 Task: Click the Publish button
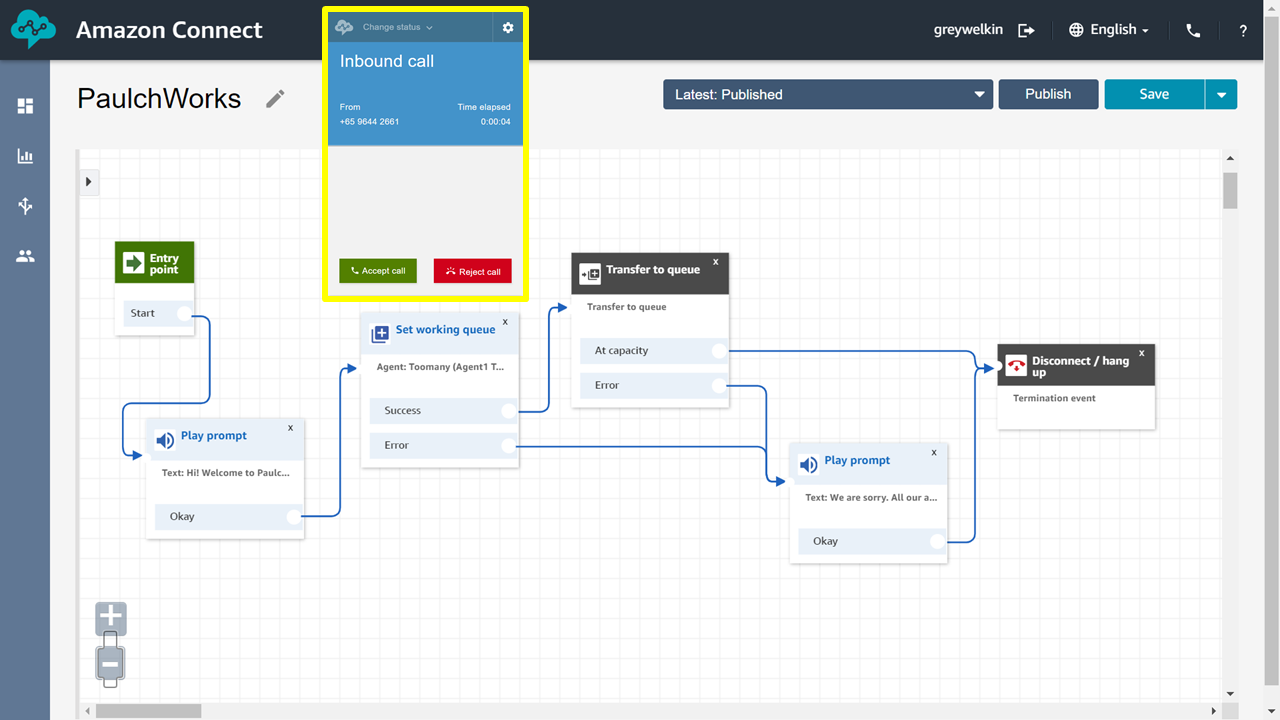coord(1048,94)
